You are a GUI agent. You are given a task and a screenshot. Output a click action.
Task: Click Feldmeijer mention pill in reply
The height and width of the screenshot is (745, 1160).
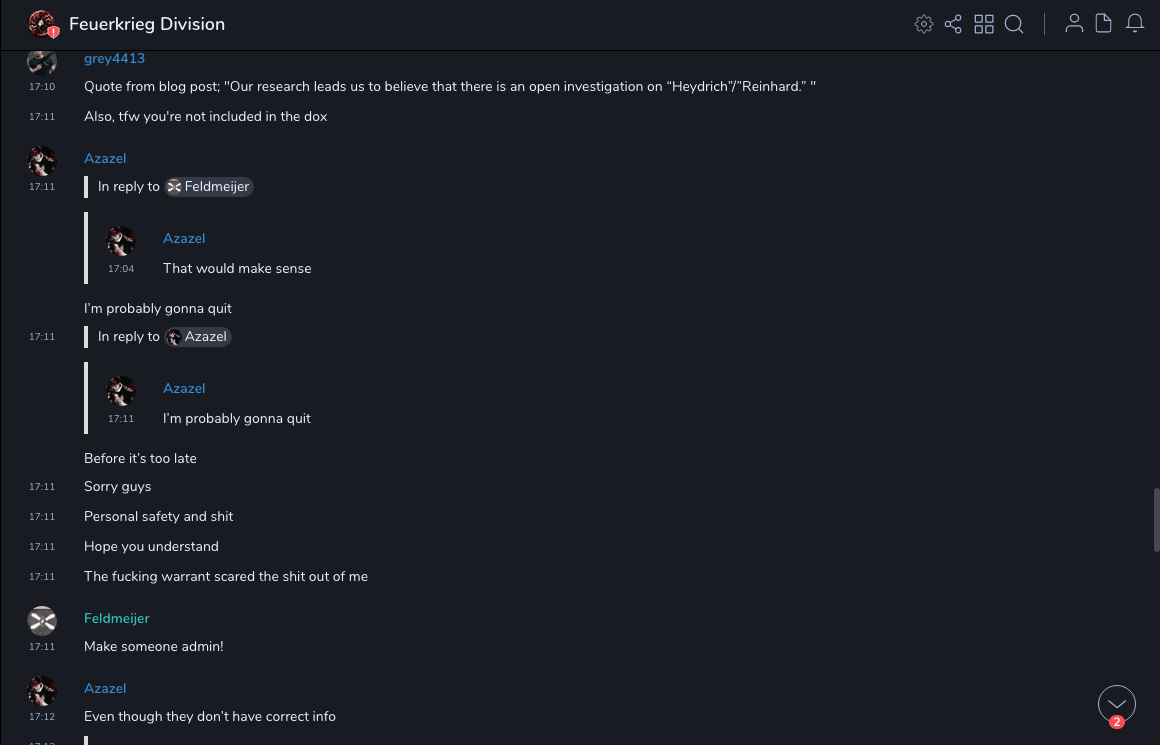(209, 186)
